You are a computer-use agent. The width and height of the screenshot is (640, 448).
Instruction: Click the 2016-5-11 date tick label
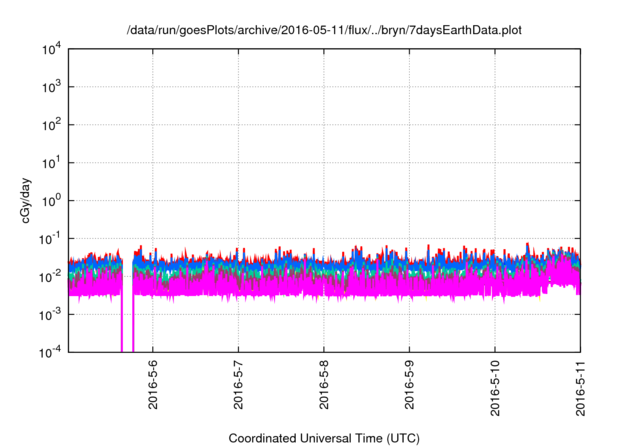[x=580, y=388]
